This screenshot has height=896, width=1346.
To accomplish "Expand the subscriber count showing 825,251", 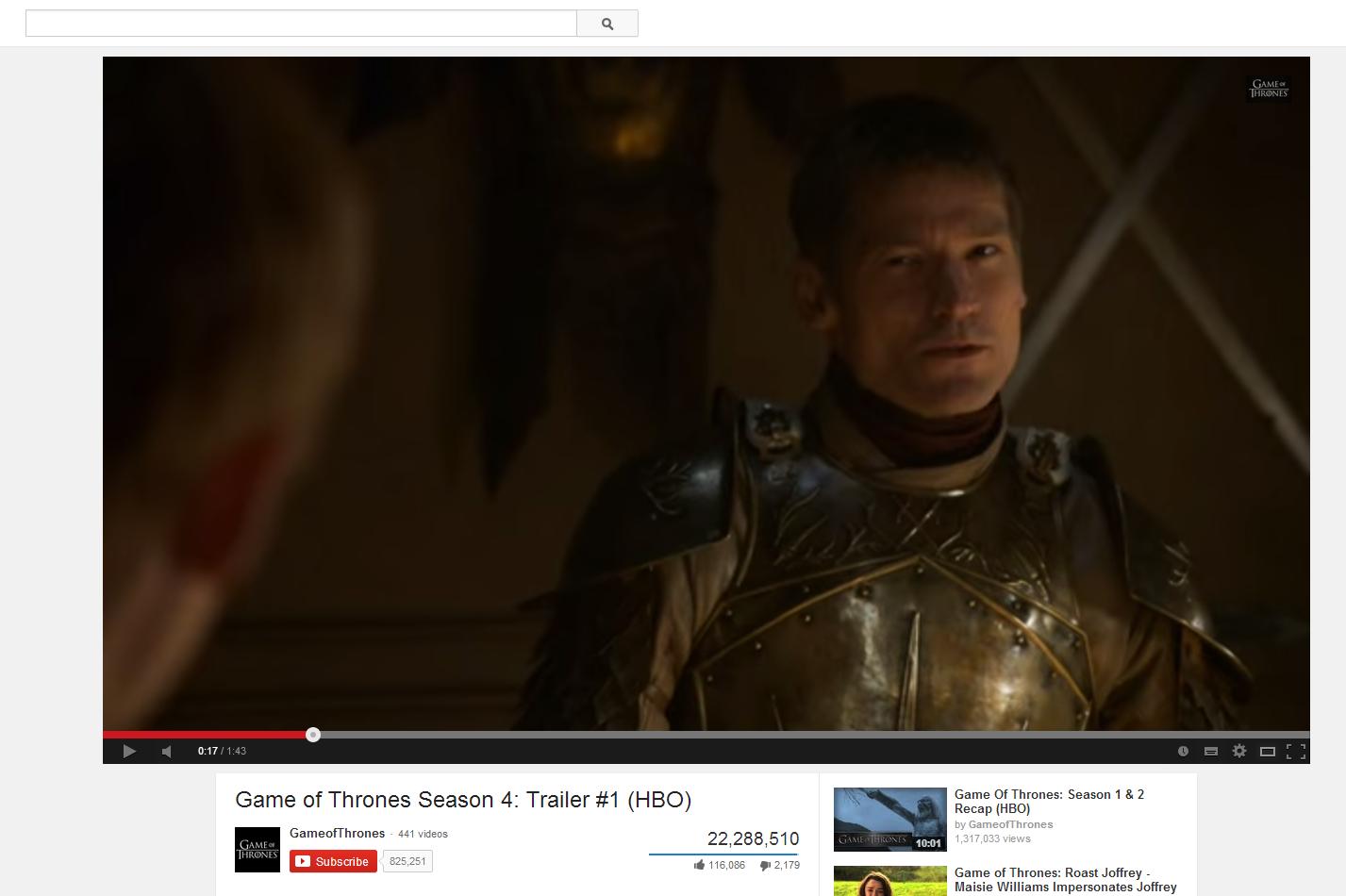I will click(x=407, y=861).
